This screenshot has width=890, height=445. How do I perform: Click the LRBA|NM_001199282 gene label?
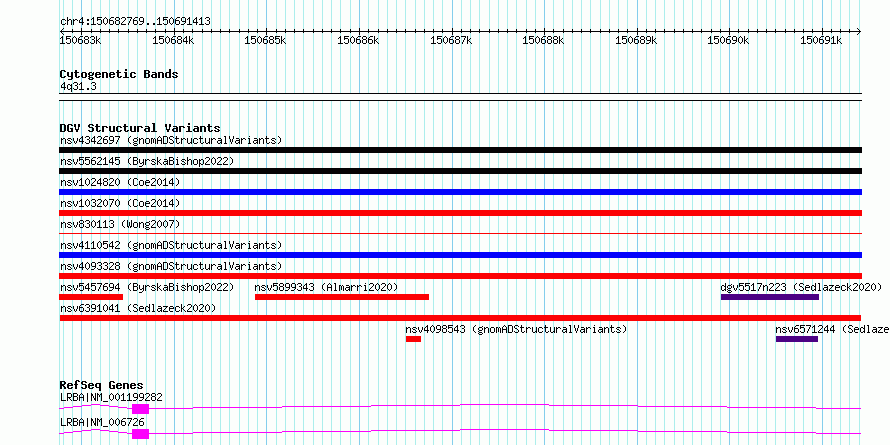pos(111,397)
